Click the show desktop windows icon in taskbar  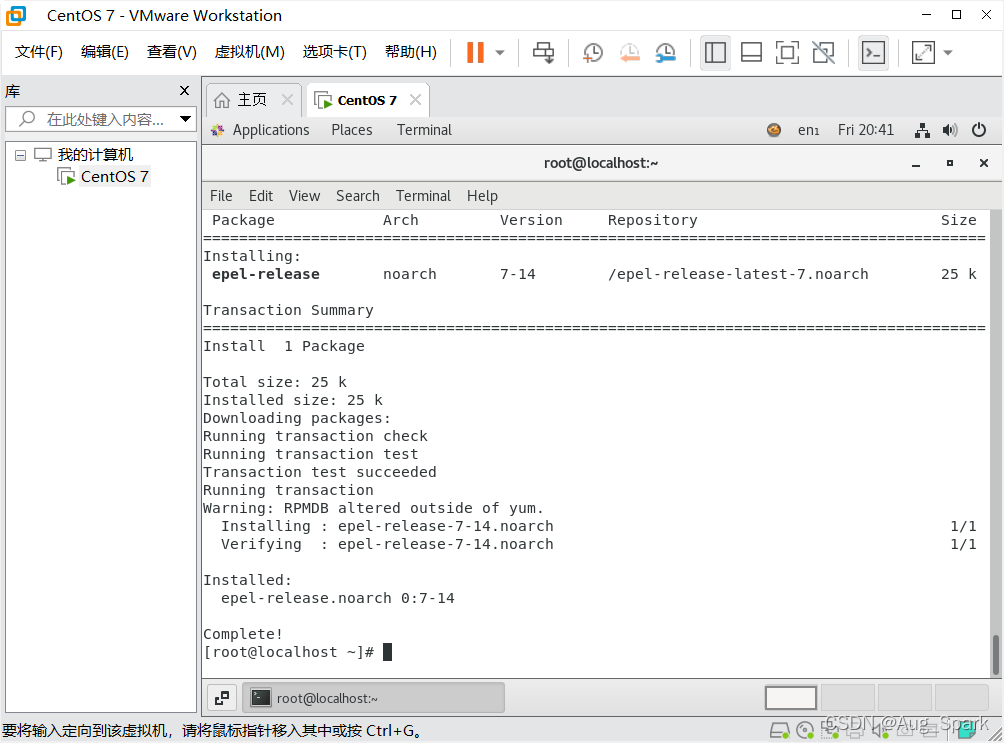tap(222, 698)
